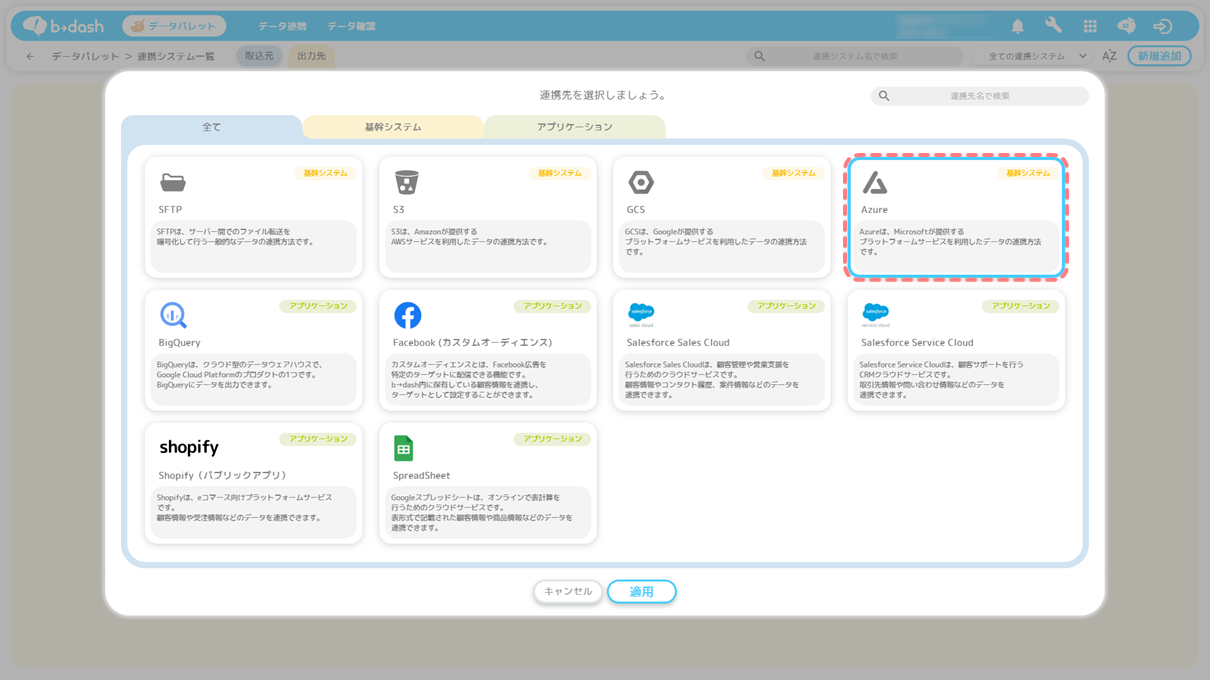Click the S3 card description
This screenshot has width=1210, height=680.
click(488, 246)
